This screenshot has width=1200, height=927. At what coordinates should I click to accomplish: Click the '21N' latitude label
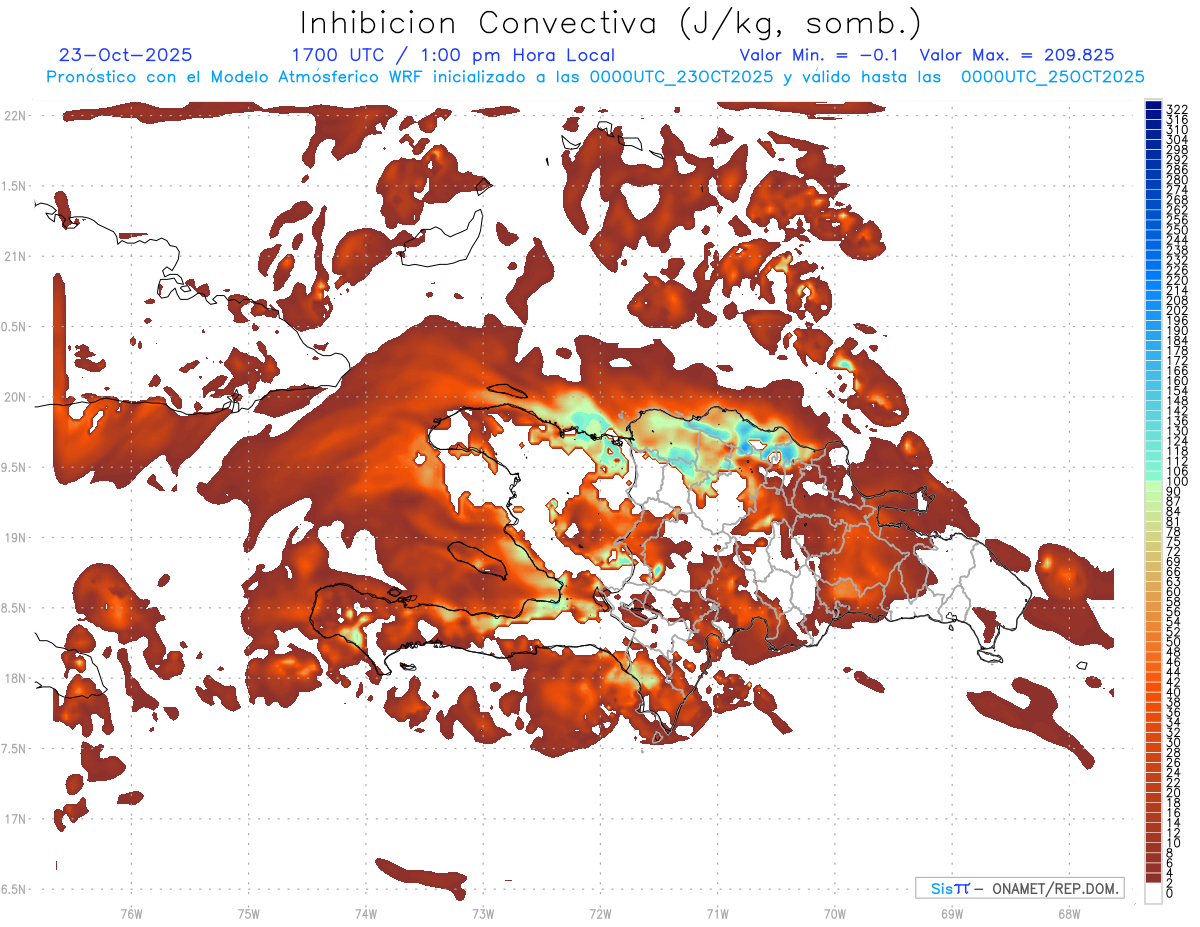point(14,257)
